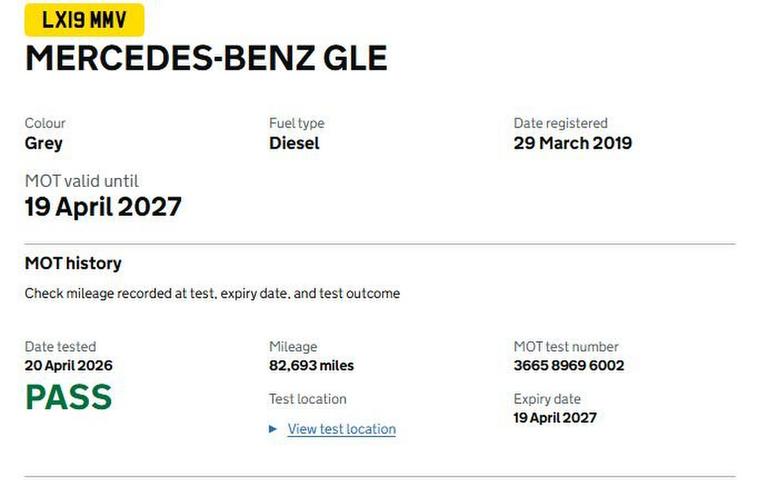Click the Date tested label

(61, 347)
